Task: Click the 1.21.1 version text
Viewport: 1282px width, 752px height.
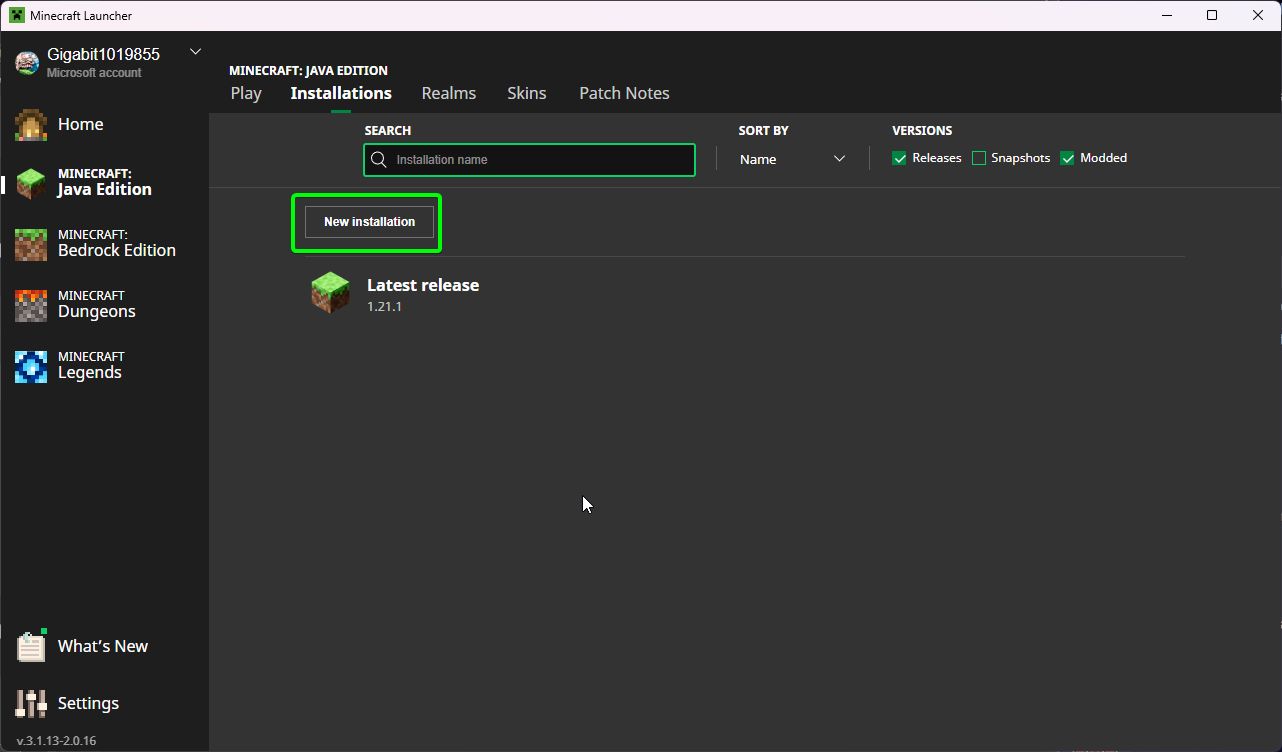Action: (x=384, y=307)
